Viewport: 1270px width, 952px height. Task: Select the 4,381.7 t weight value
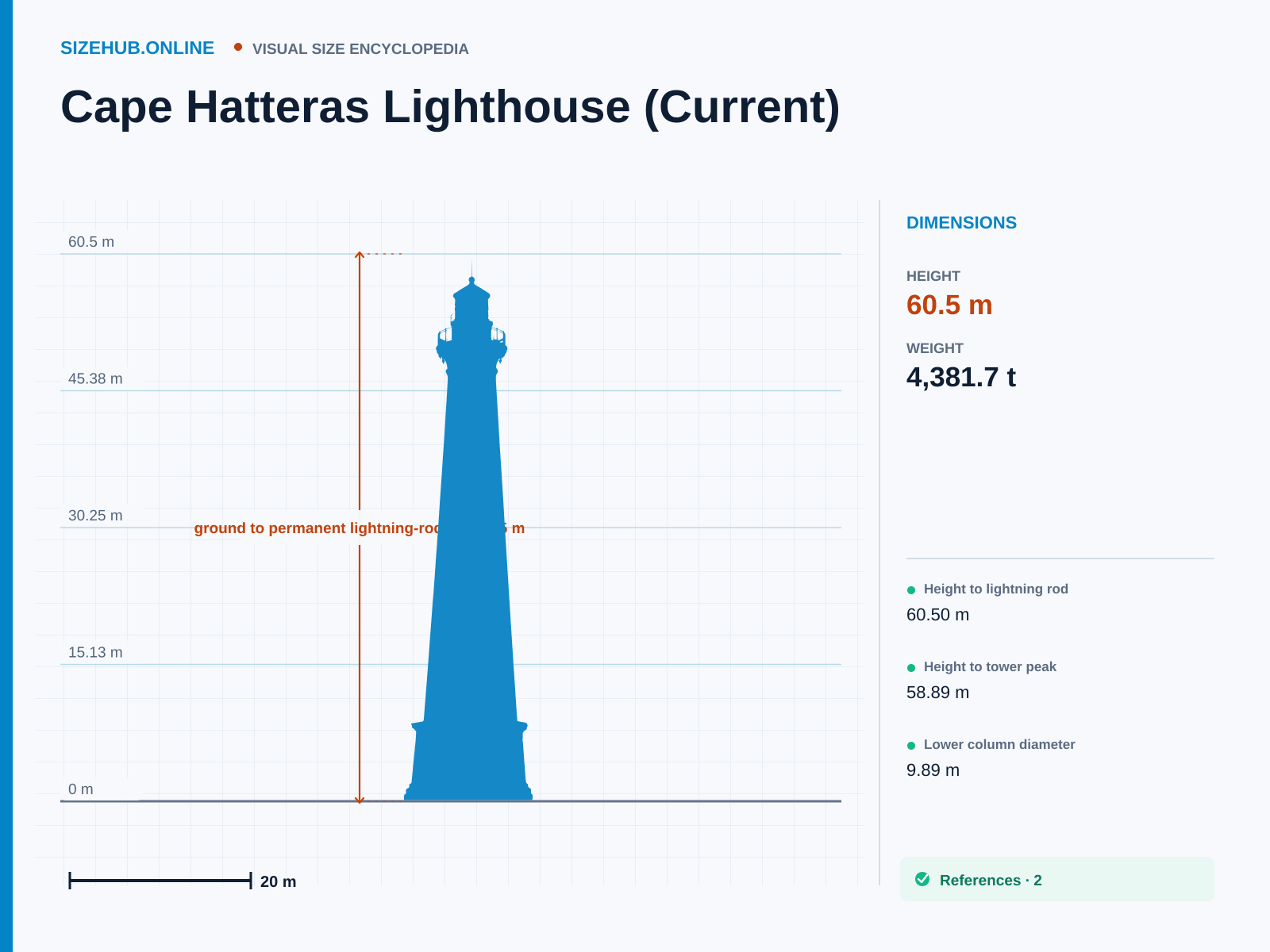(x=960, y=378)
